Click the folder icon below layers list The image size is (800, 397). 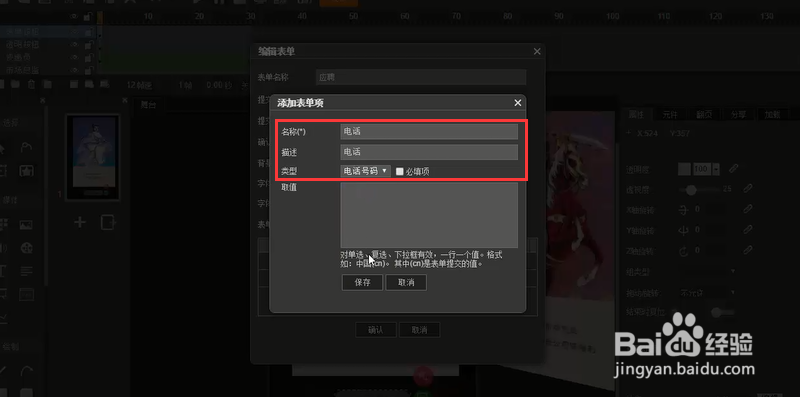[x=15, y=84]
